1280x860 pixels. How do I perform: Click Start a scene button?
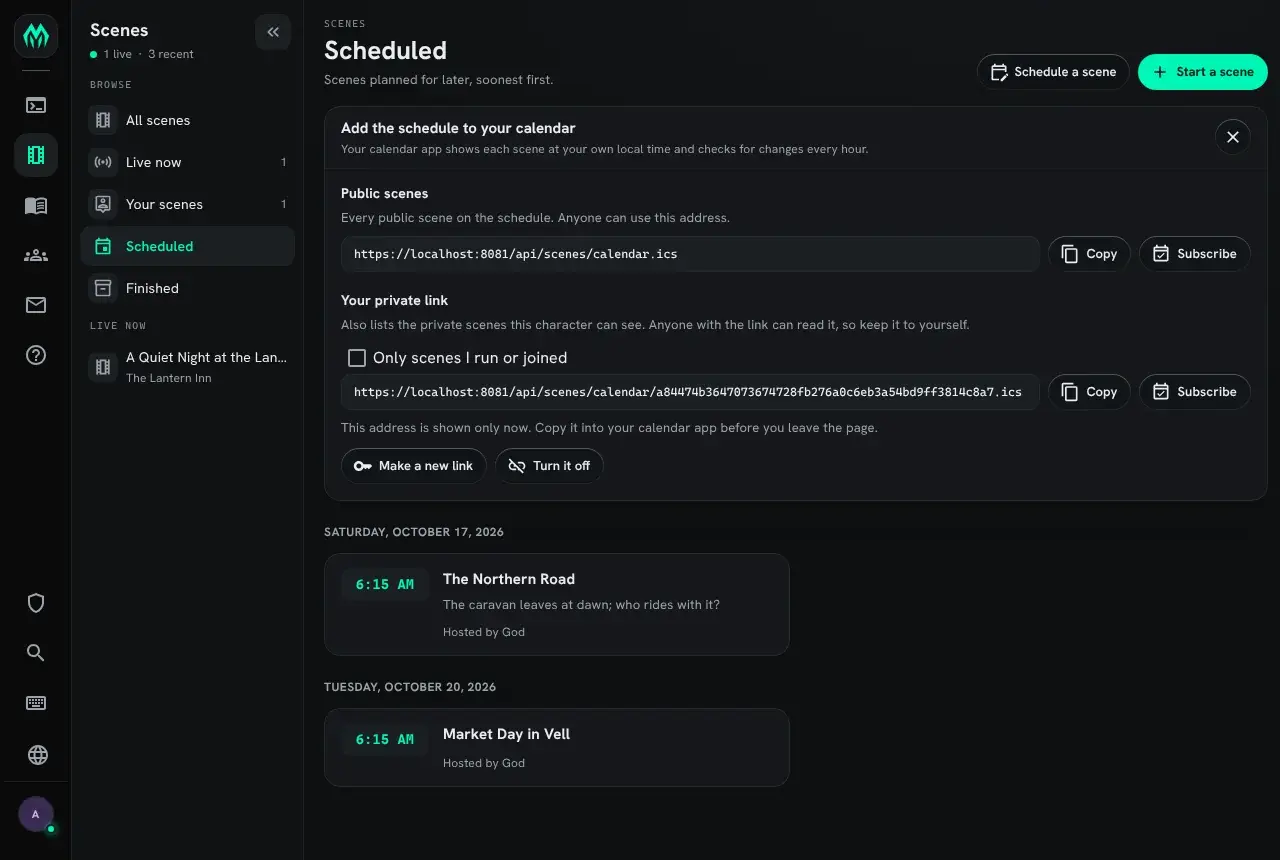[x=1203, y=72]
